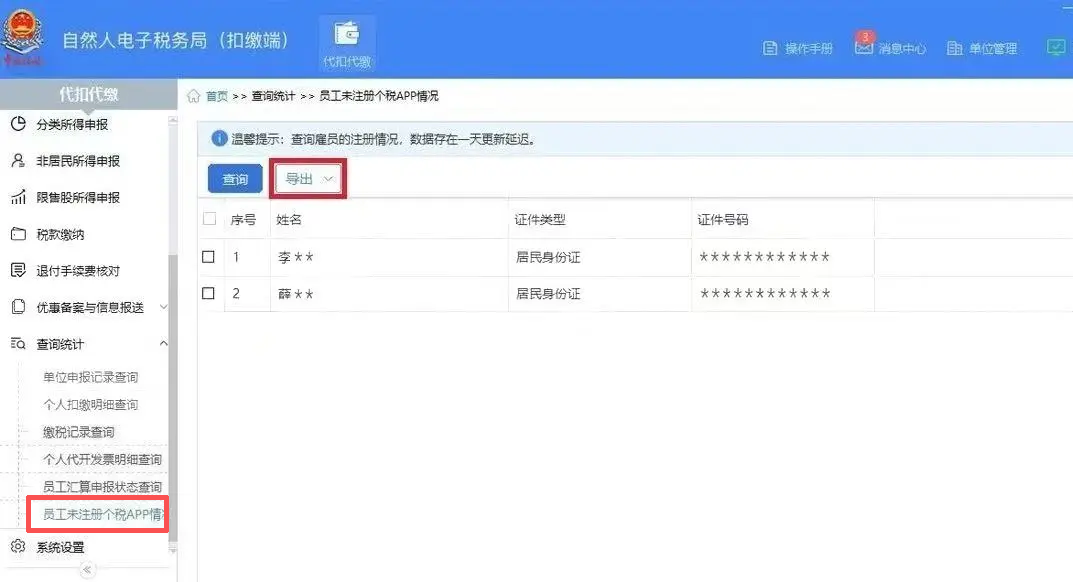Expand 优惠备案与信息报送 menu section

point(164,307)
